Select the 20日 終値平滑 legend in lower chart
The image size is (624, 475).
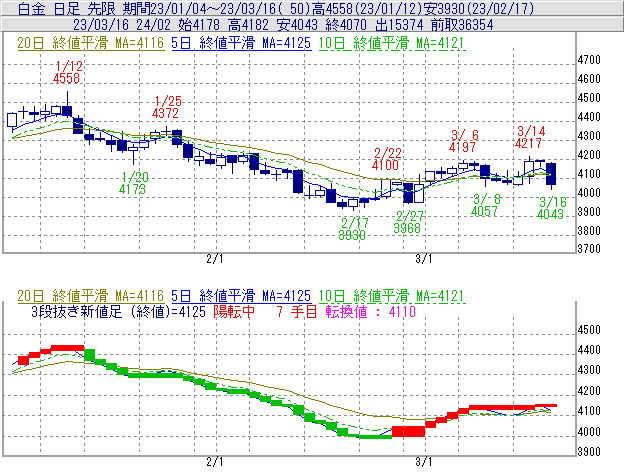(x=91, y=296)
